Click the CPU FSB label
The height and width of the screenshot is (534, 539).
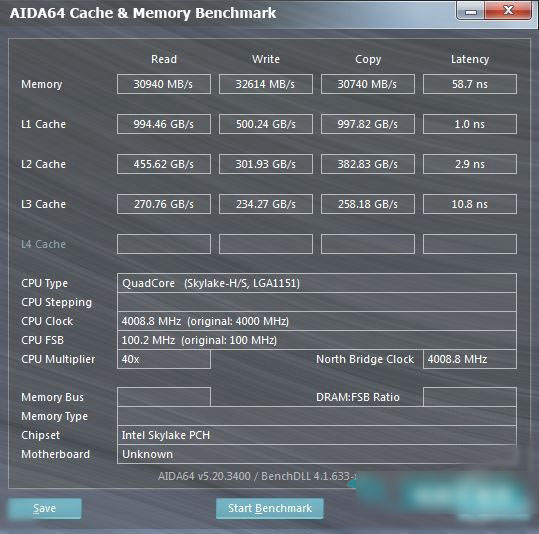42,340
